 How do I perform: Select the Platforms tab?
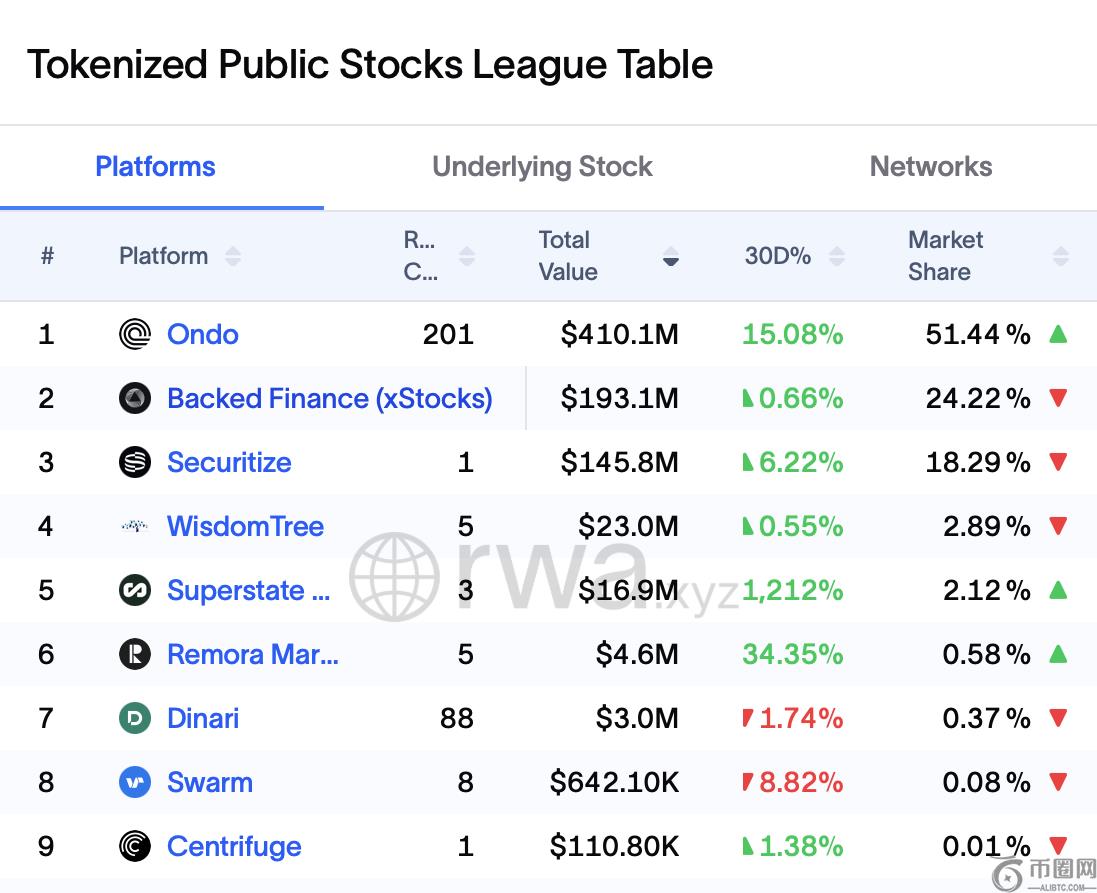pyautogui.click(x=155, y=167)
